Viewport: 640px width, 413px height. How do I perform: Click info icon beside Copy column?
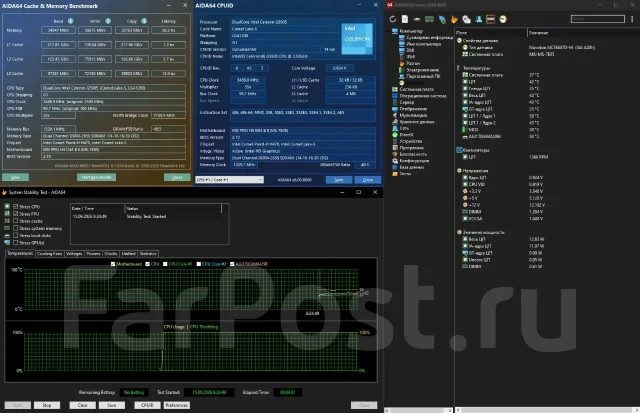(144, 21)
